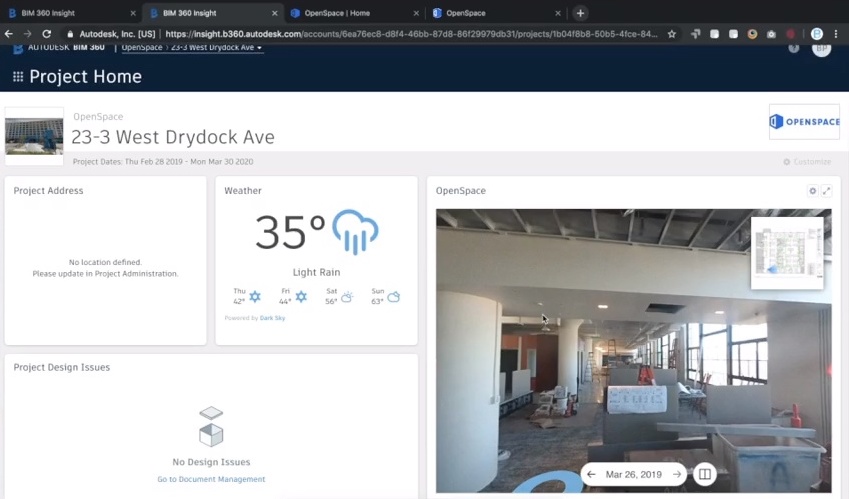Toggle split-view compare in OpenSpace viewer
The width and height of the screenshot is (849, 499).
pos(704,474)
